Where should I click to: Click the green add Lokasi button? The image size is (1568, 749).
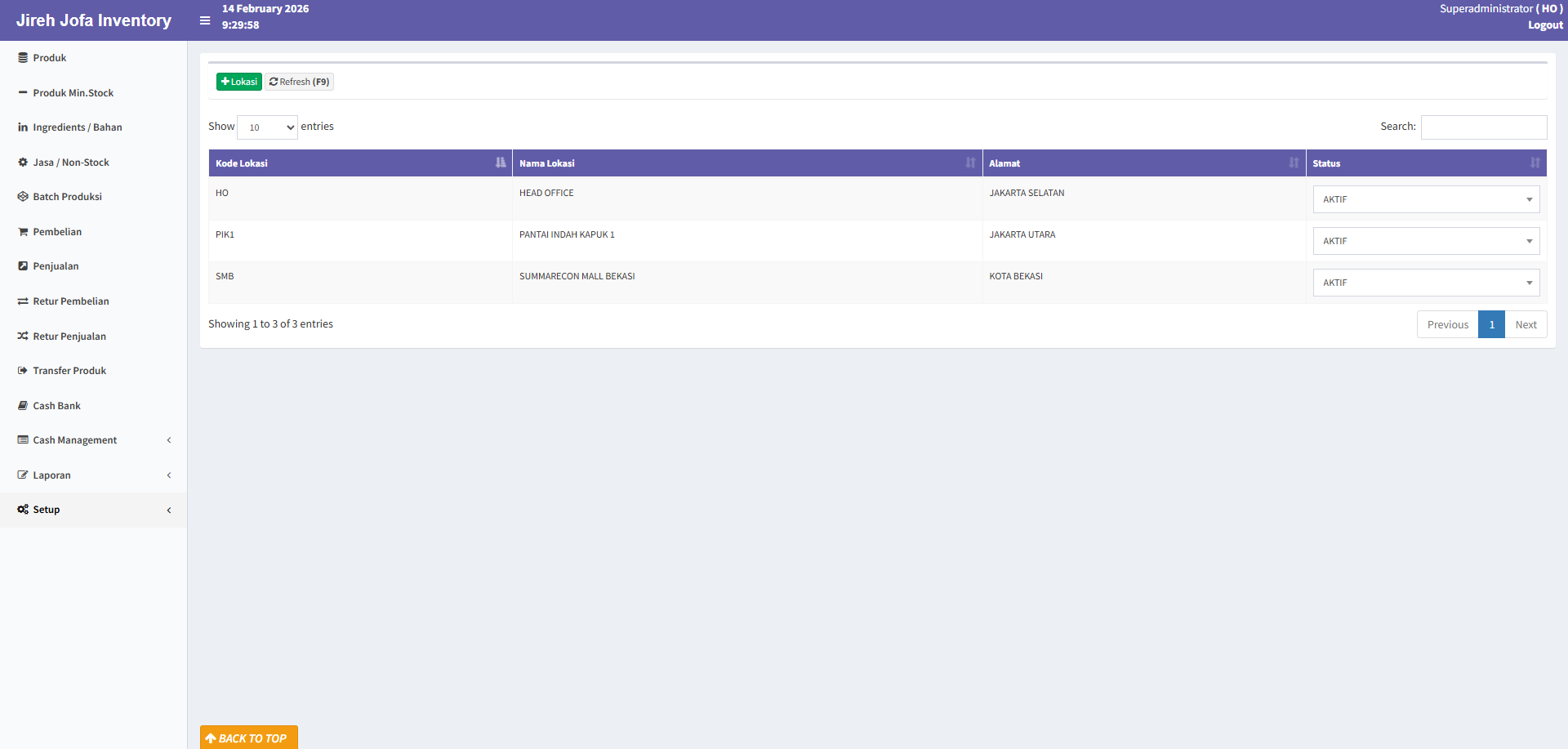coord(238,82)
